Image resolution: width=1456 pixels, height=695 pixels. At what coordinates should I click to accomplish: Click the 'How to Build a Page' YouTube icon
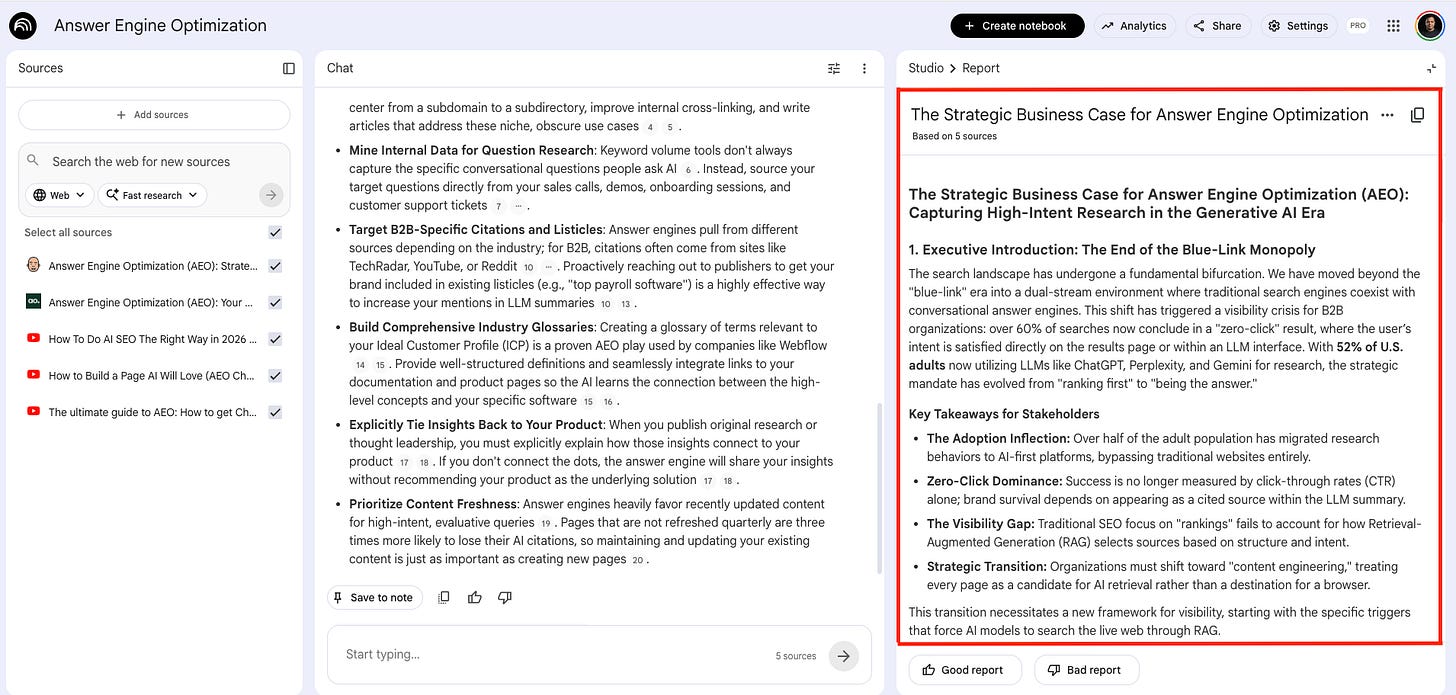(x=33, y=375)
